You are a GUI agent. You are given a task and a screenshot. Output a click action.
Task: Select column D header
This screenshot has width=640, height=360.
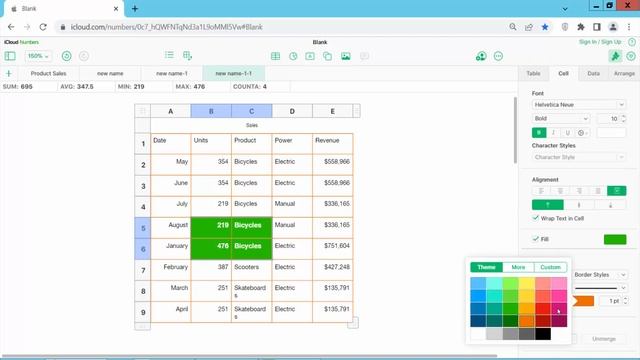click(x=292, y=111)
